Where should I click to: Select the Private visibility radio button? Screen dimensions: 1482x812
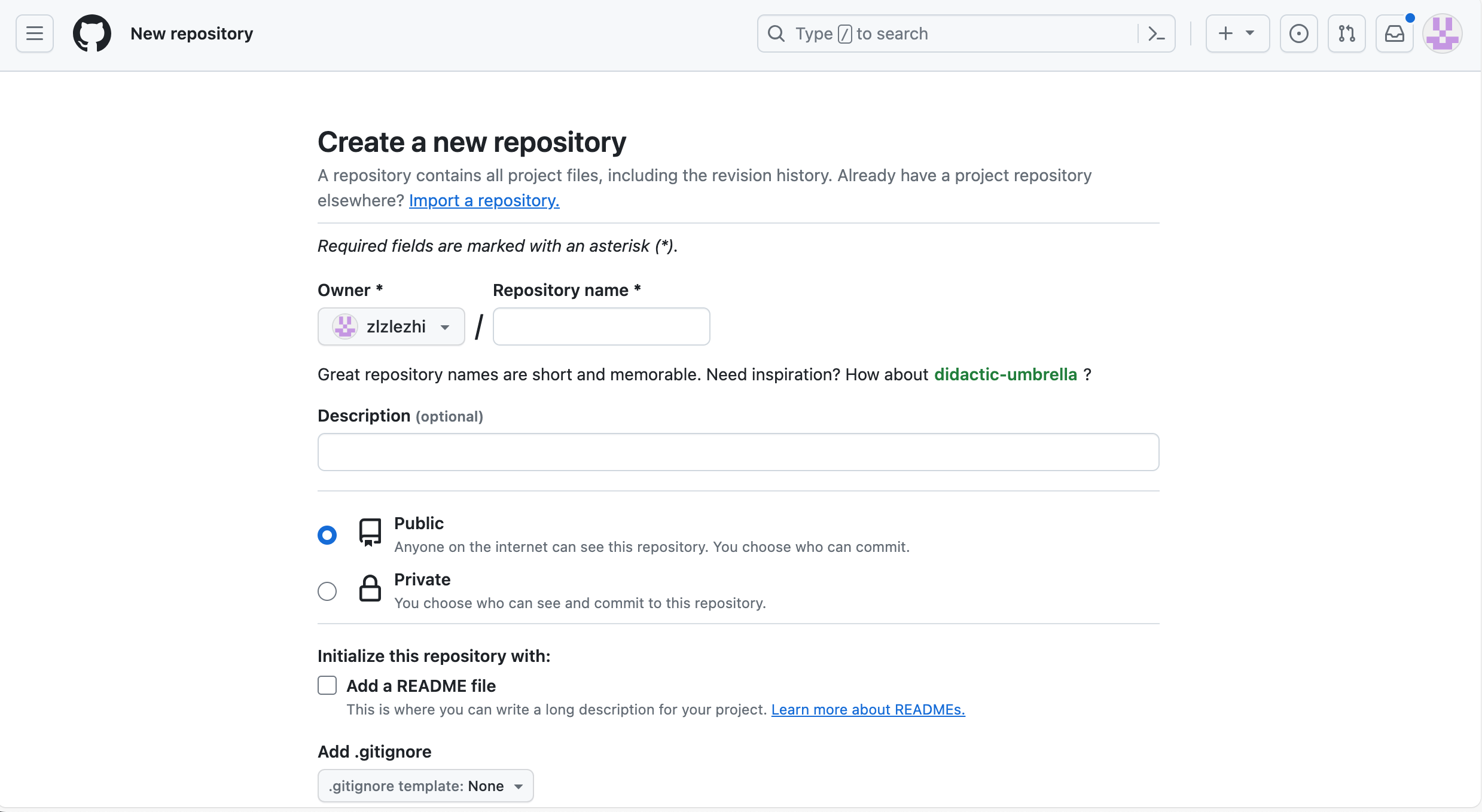(x=327, y=591)
